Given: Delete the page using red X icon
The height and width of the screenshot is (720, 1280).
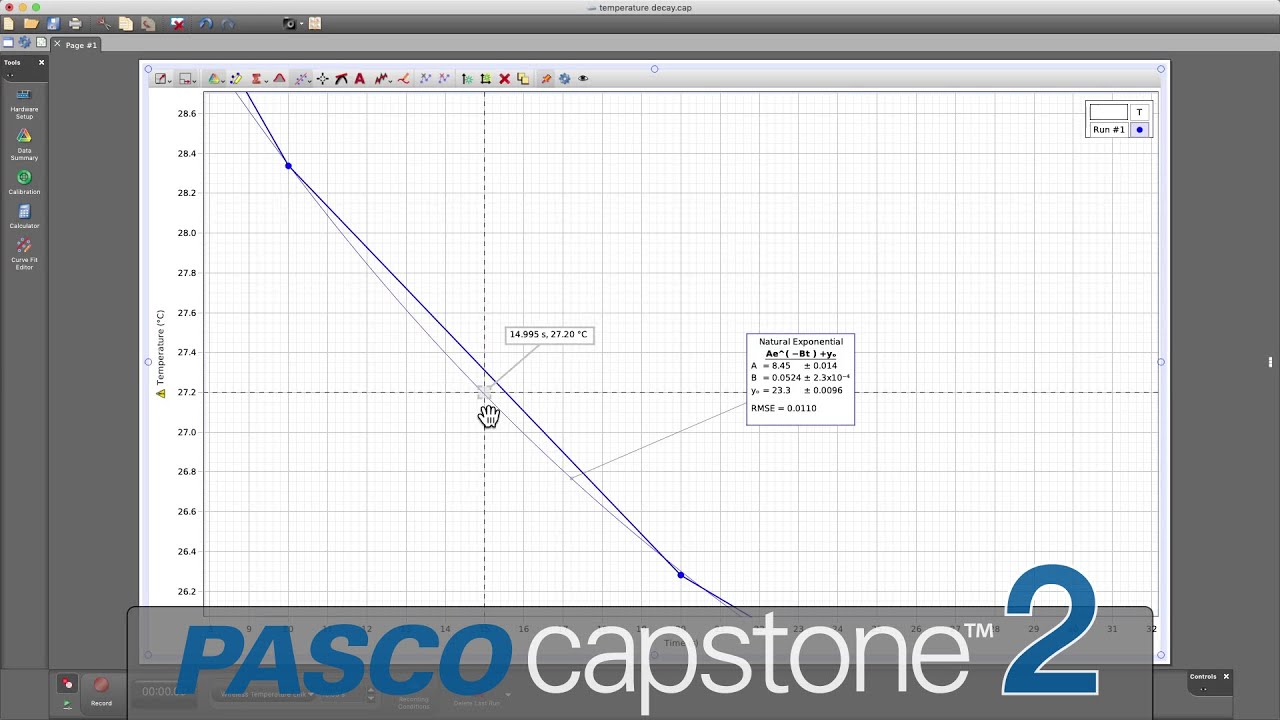Looking at the screenshot, I should tap(178, 23).
